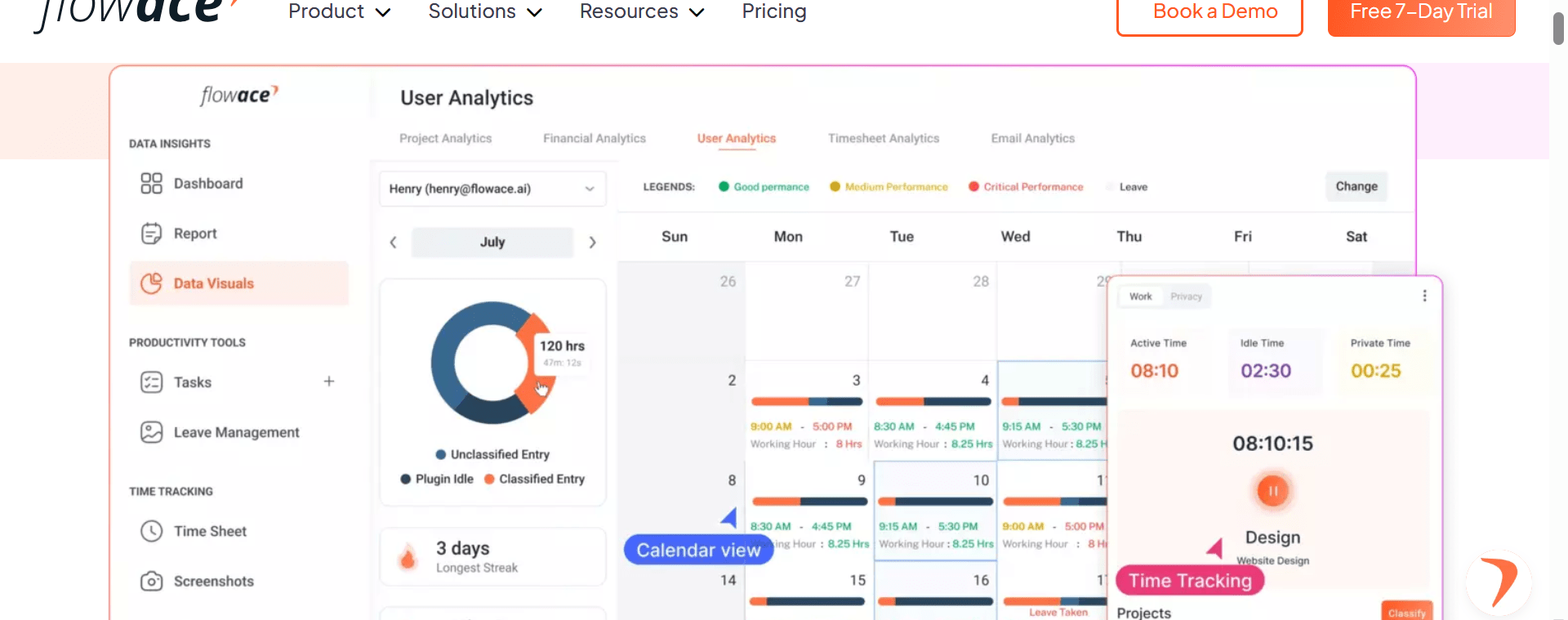Viewport: 1568px width, 620px height.
Task: Add a task with plus icon
Action: [x=329, y=381]
